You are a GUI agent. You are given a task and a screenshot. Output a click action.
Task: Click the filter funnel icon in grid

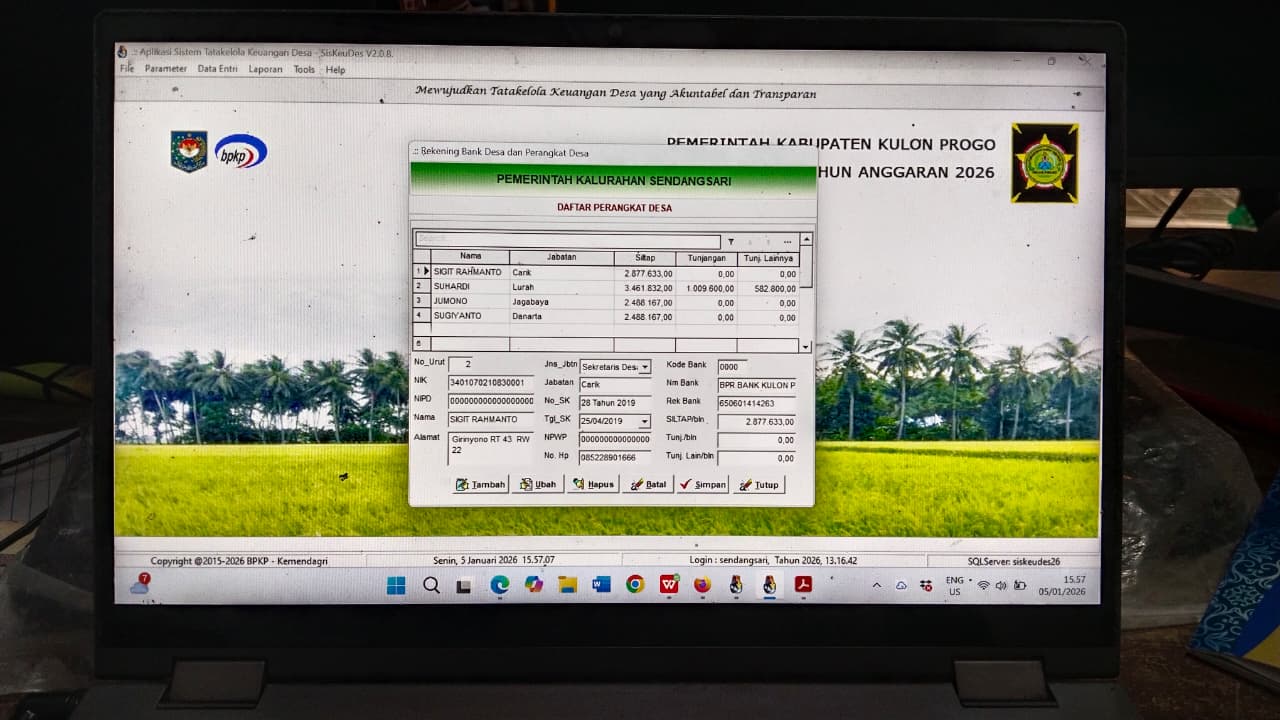[x=731, y=242]
